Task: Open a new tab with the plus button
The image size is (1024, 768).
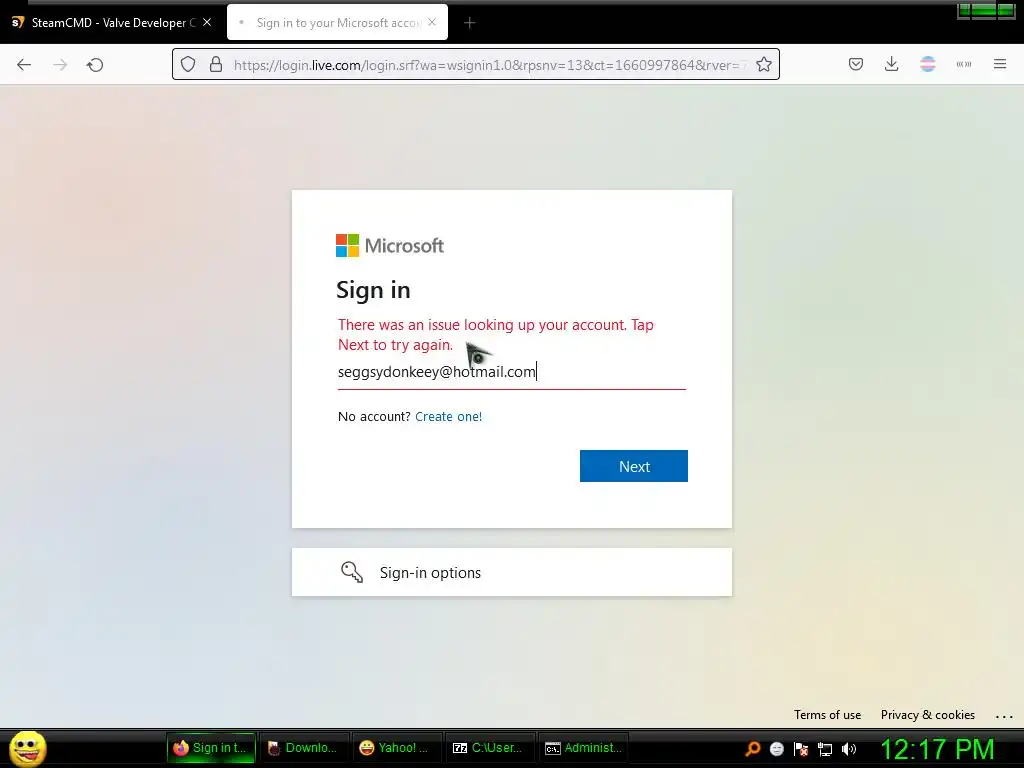Action: click(470, 23)
